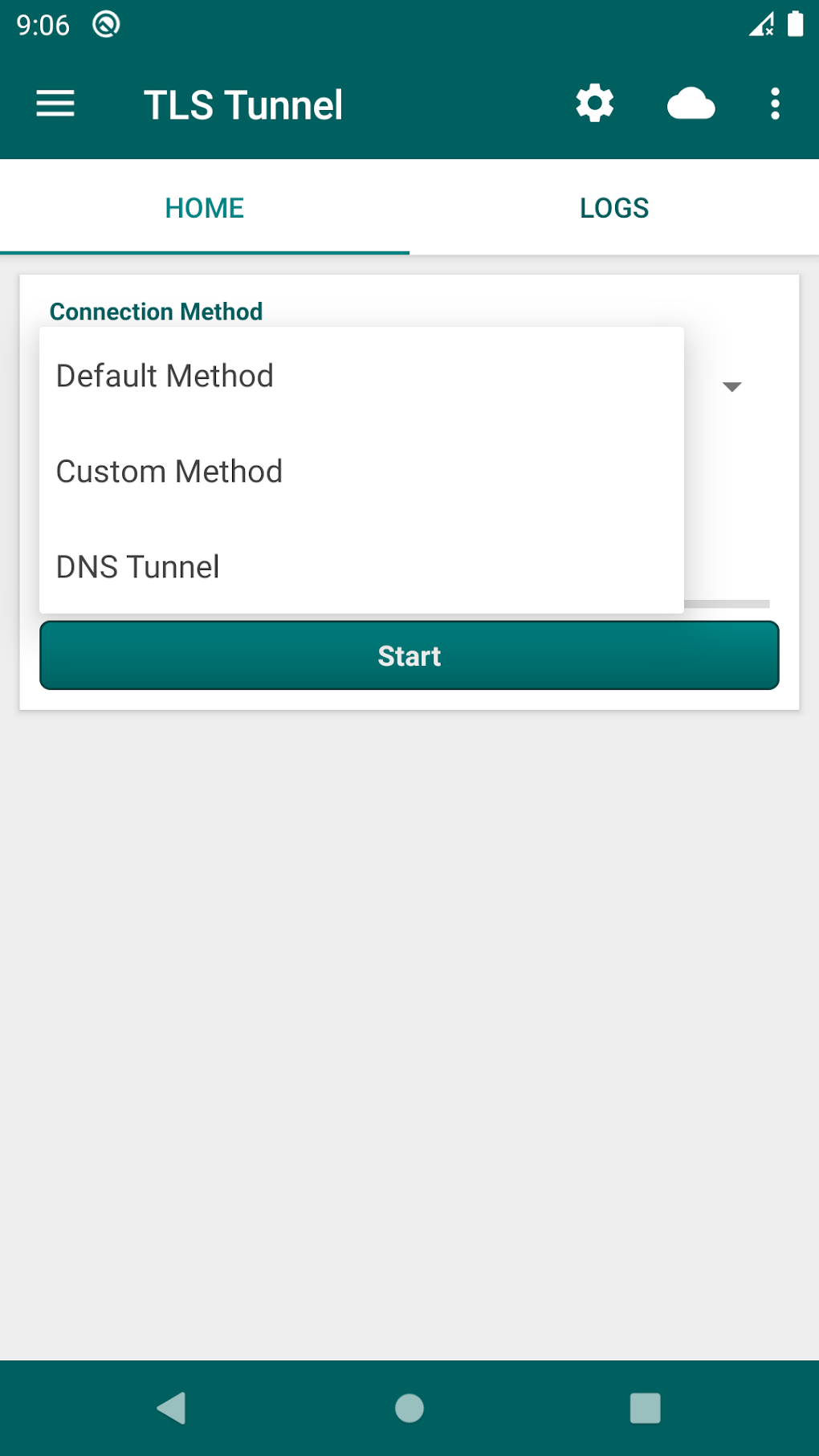
Task: Tap the battery icon in status bar
Action: (x=795, y=24)
